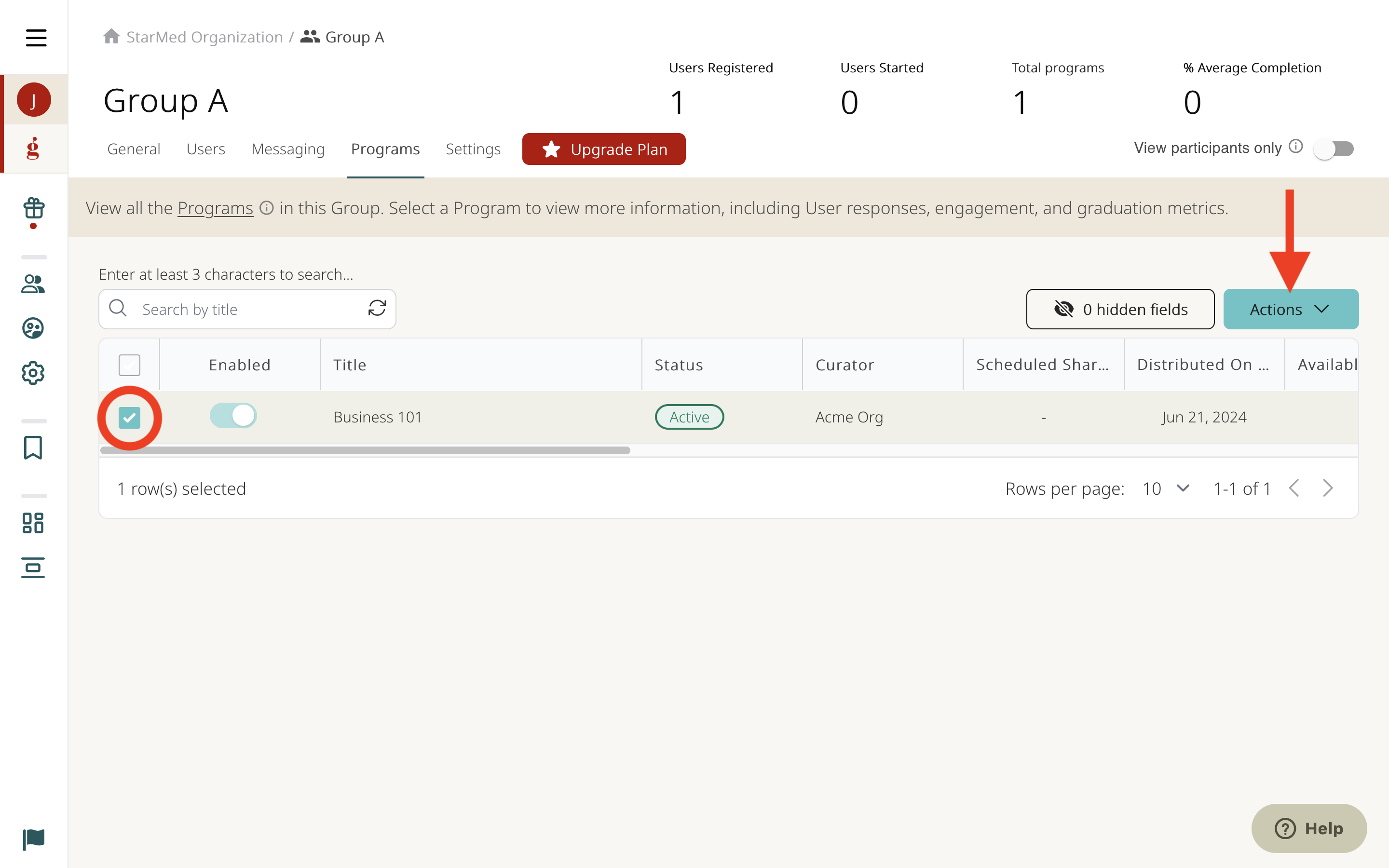Click the Enabled column header
The image size is (1389, 868).
click(x=240, y=365)
